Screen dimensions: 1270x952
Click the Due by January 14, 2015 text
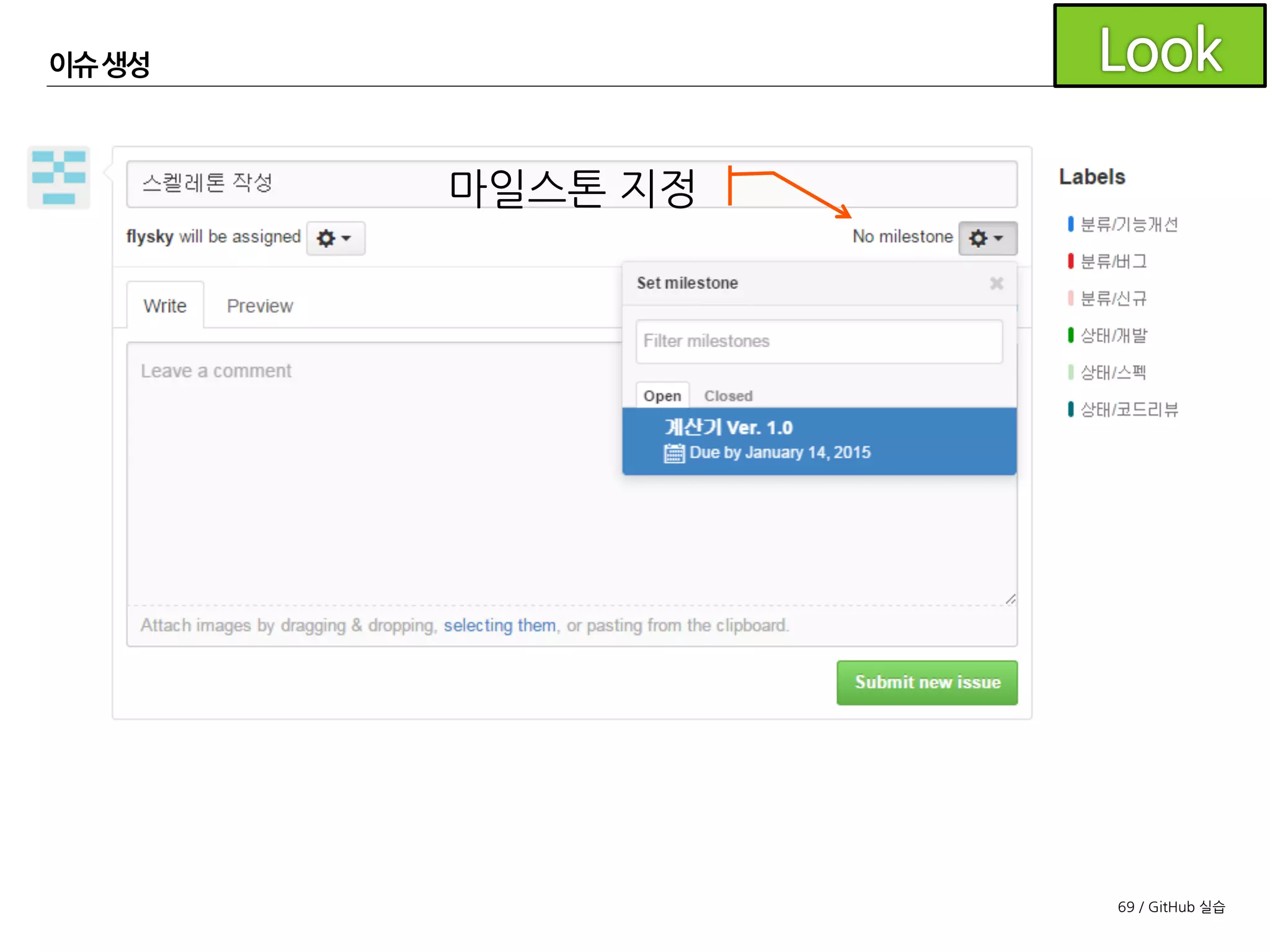(780, 453)
